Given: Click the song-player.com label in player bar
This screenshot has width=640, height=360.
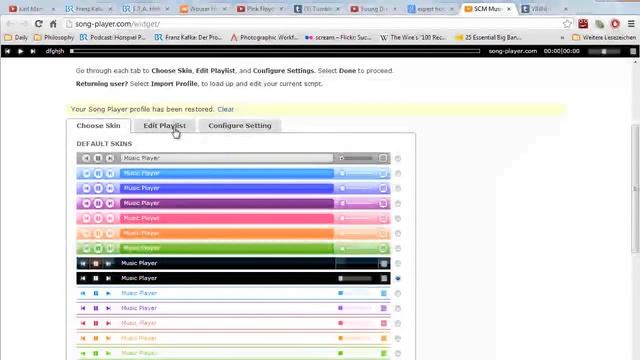Looking at the screenshot, I should tap(513, 51).
